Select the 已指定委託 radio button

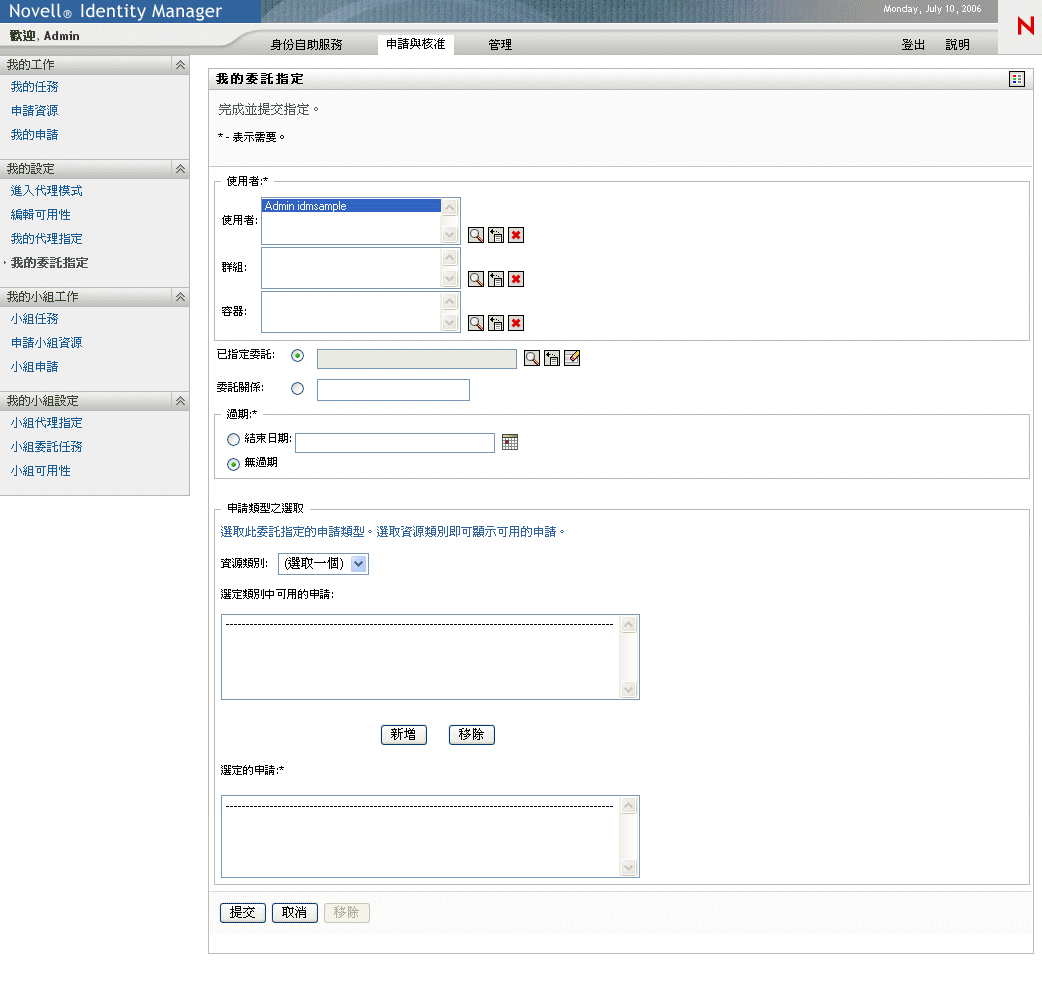(x=297, y=355)
